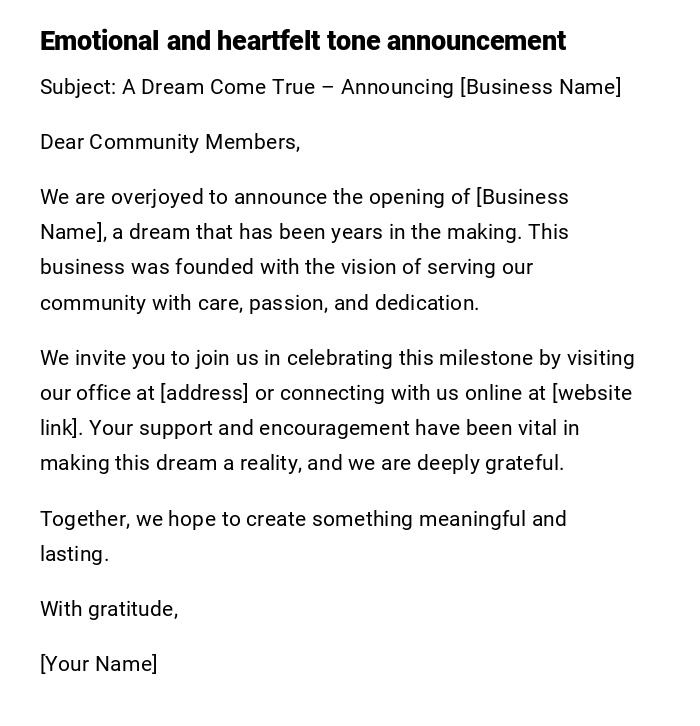Select the [Your Name] signature placeholder
The height and width of the screenshot is (726, 700).
98,664
